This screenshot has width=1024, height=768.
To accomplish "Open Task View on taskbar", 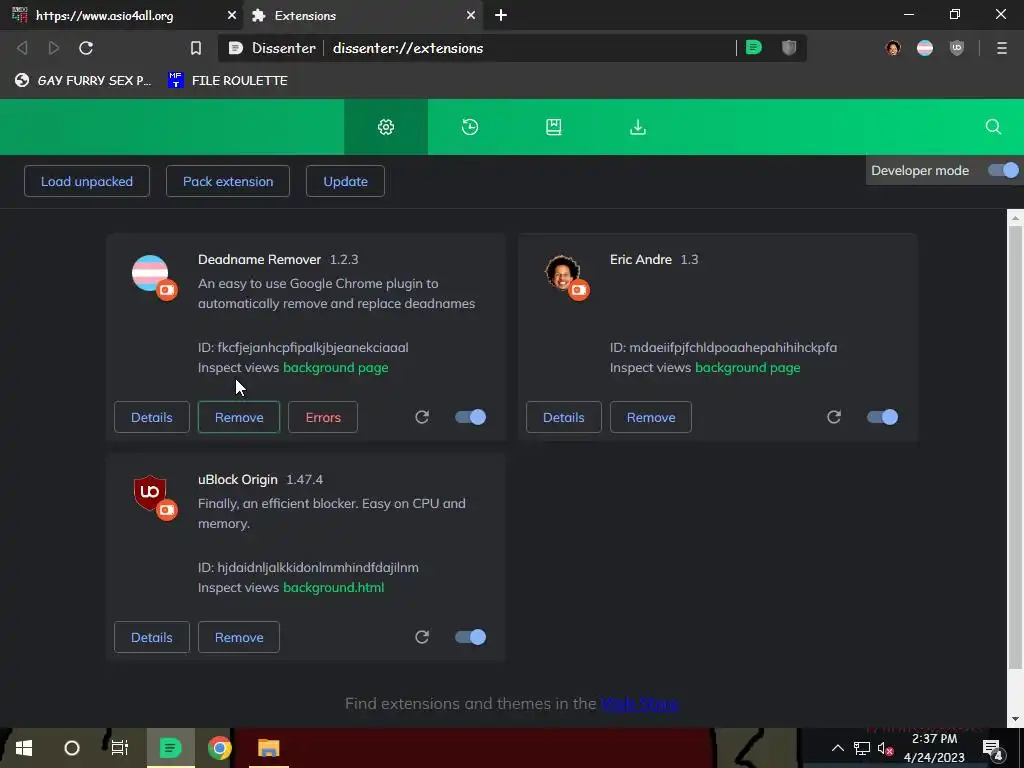I will tap(120, 748).
